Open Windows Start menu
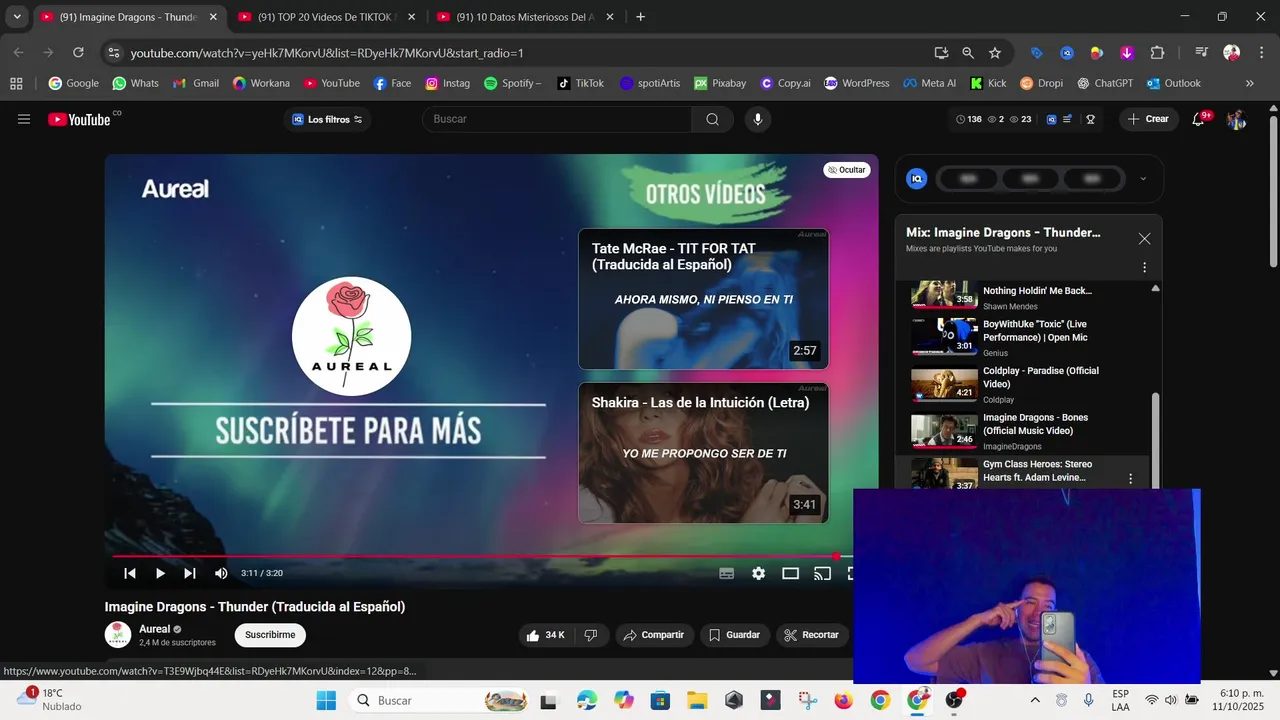 point(326,700)
